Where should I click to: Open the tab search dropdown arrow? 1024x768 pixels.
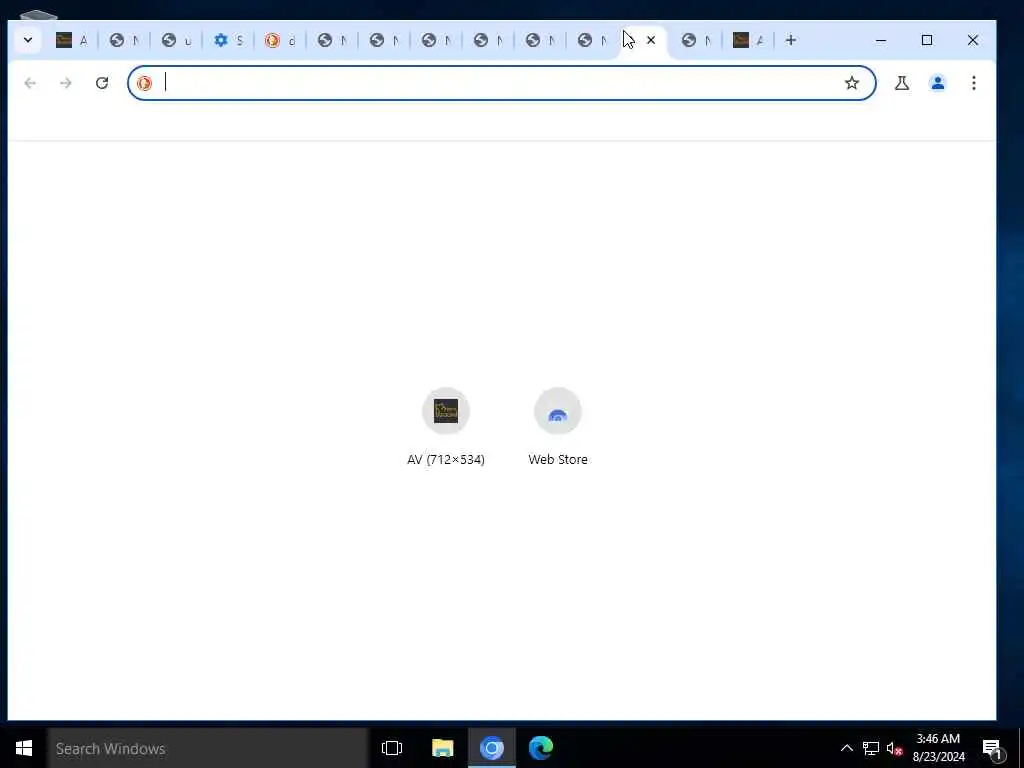[x=28, y=40]
